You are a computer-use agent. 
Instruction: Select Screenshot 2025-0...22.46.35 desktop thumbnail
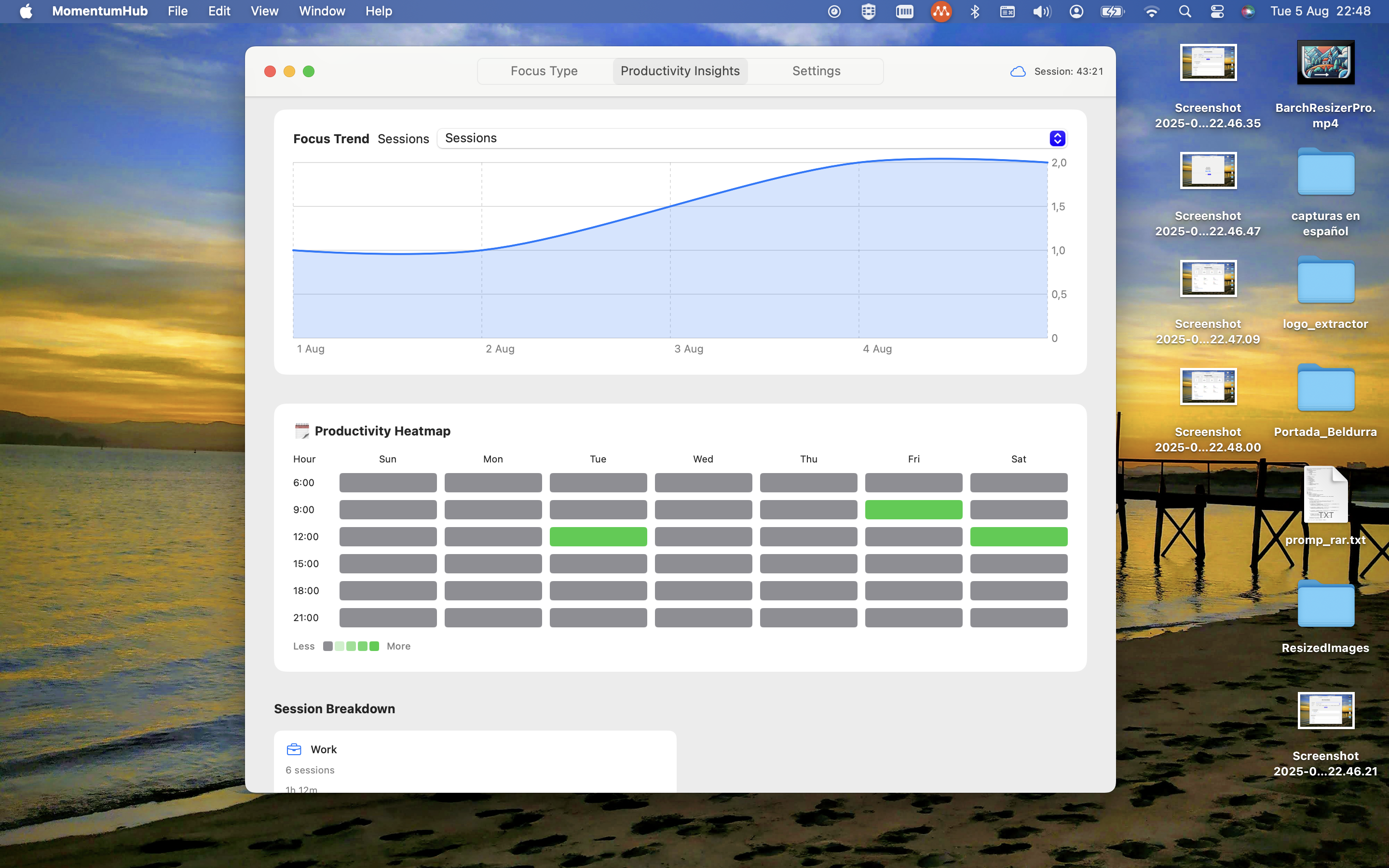1208,63
